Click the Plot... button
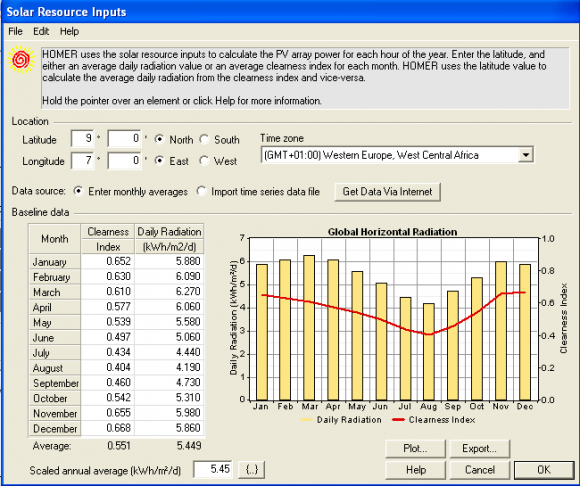580x486 pixels. pyautogui.click(x=415, y=449)
